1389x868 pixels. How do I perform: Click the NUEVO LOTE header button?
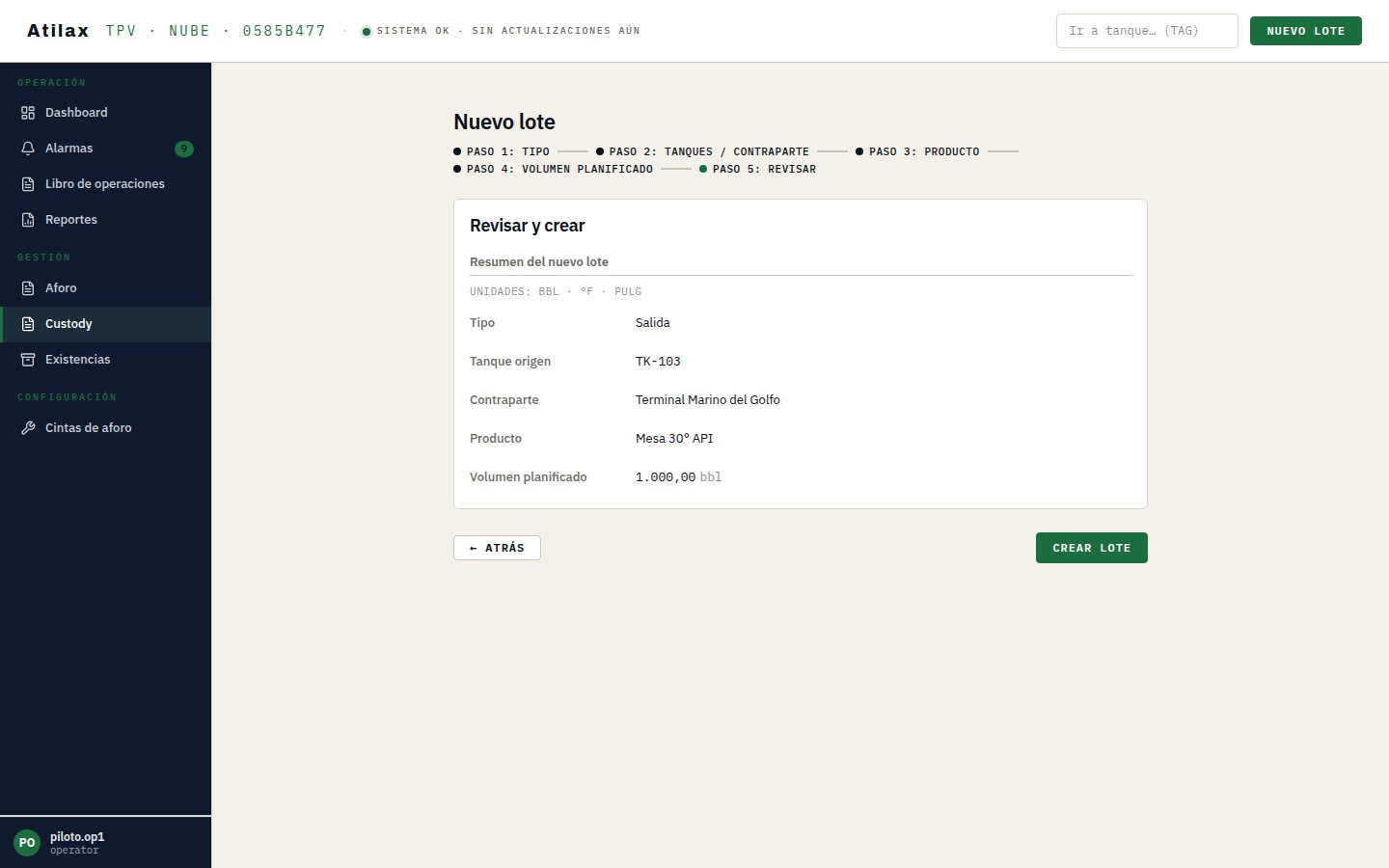point(1306,31)
